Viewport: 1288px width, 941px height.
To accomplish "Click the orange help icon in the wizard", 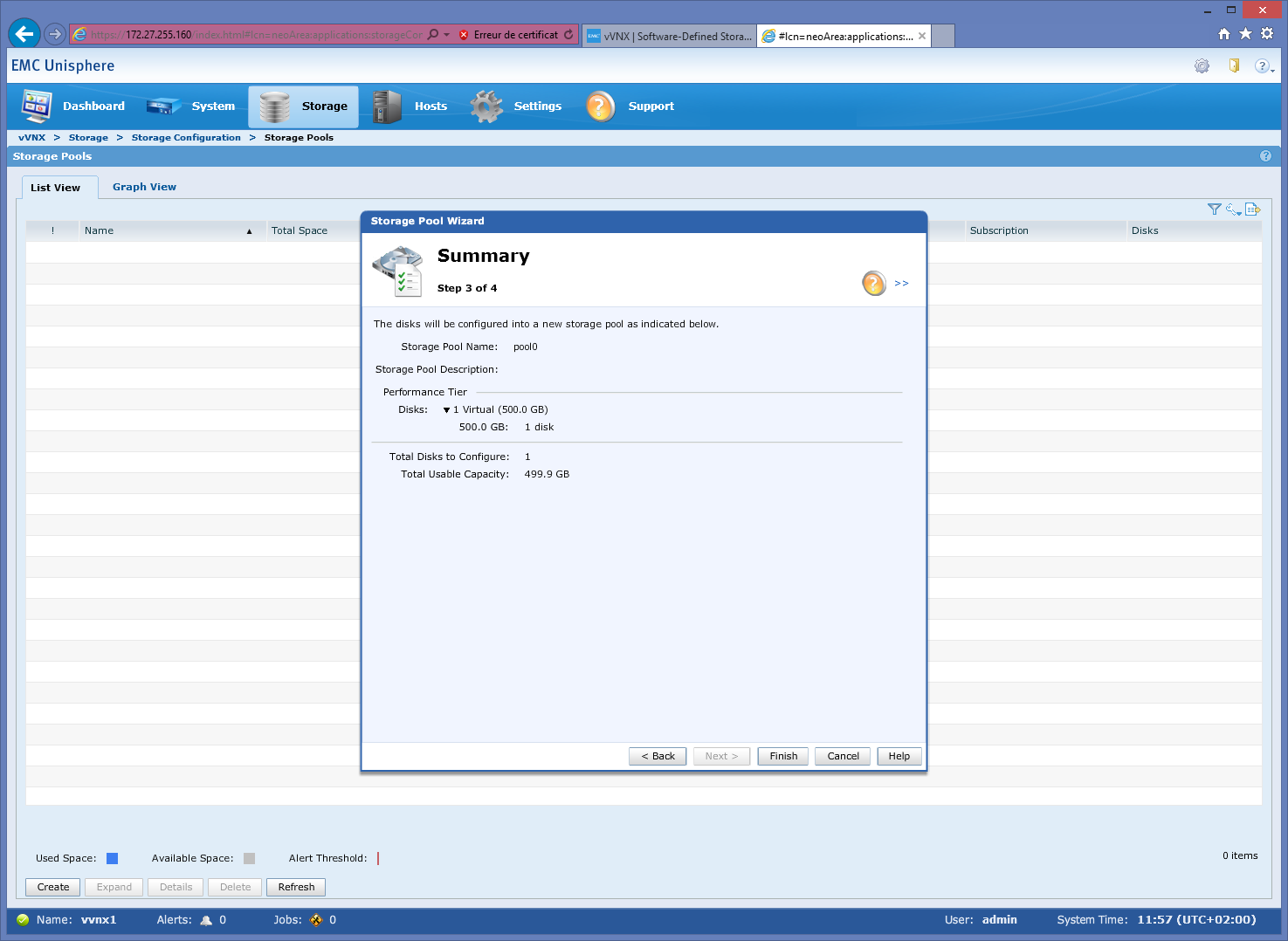I will tap(874, 283).
